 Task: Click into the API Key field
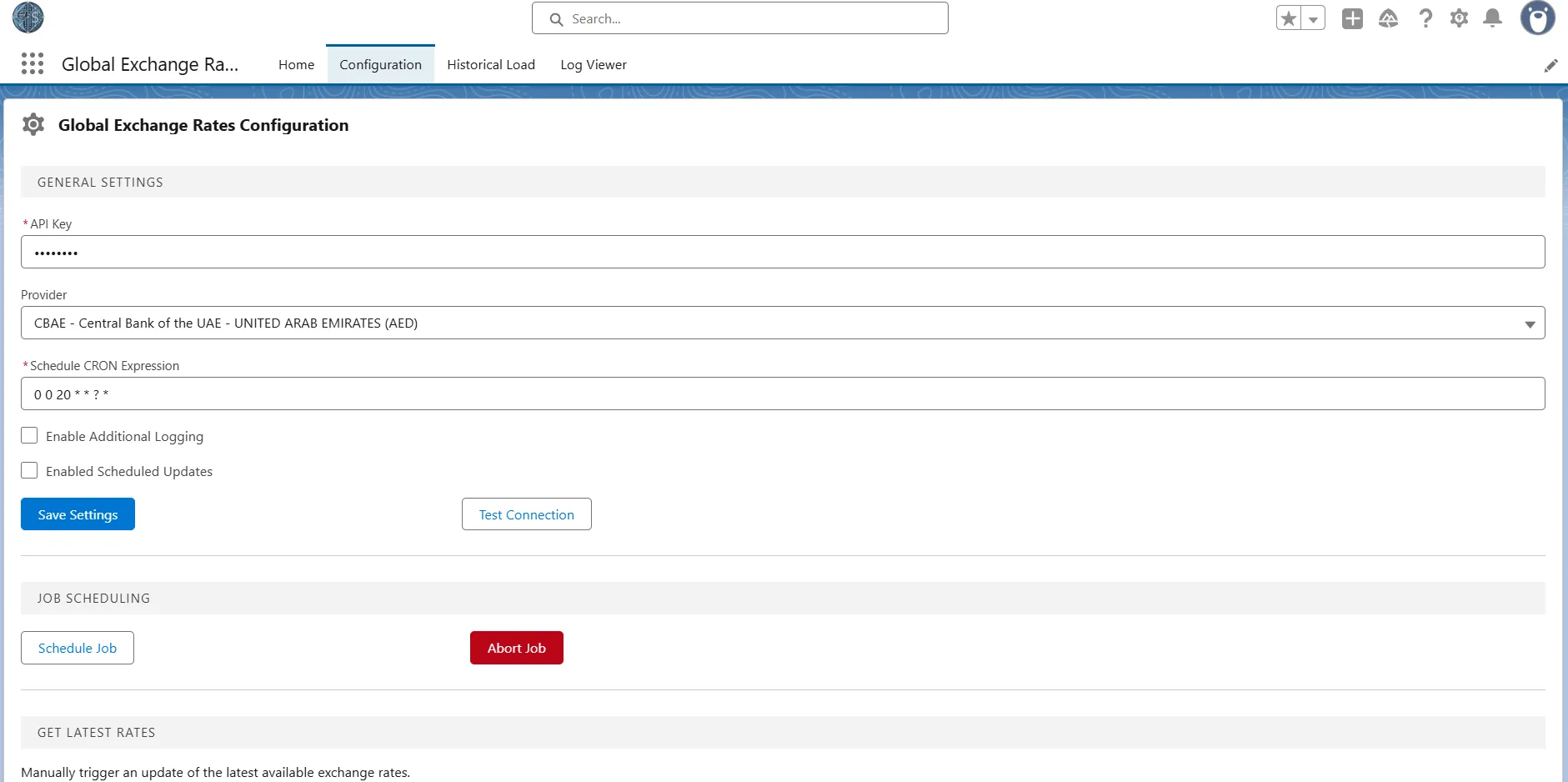point(783,252)
